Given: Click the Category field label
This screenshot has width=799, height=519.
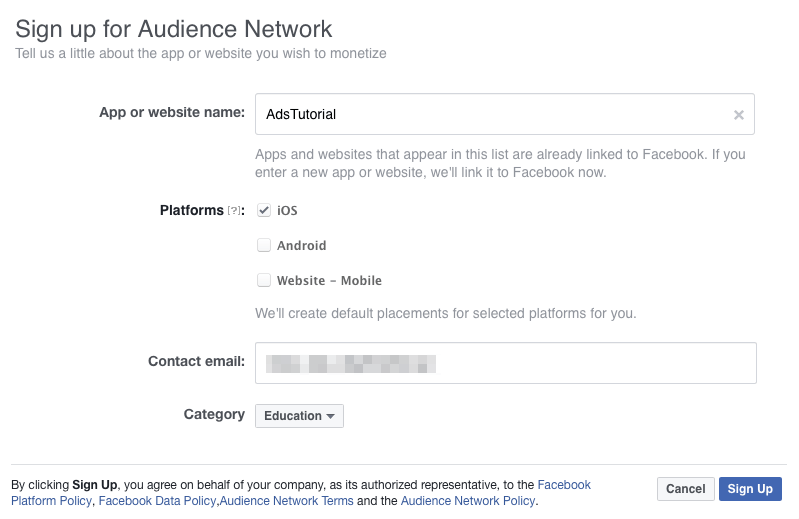Looking at the screenshot, I should pyautogui.click(x=214, y=414).
